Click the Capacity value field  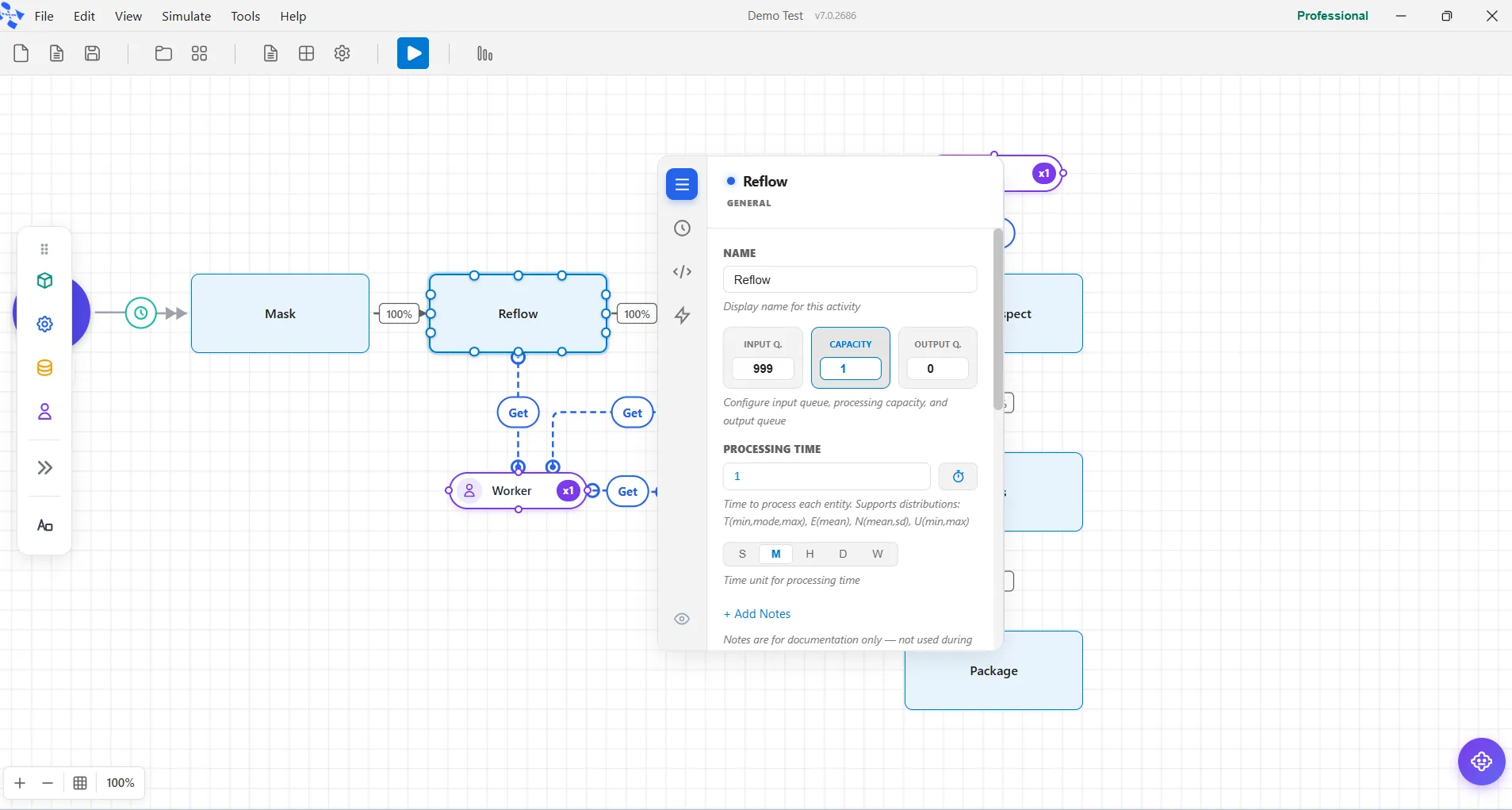pyautogui.click(x=851, y=369)
